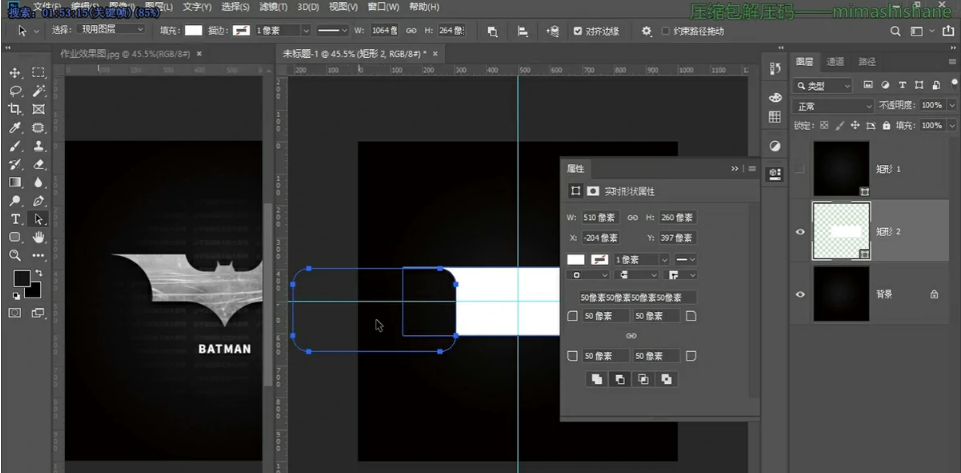
Task: Select the Crop tool
Action: point(15,110)
